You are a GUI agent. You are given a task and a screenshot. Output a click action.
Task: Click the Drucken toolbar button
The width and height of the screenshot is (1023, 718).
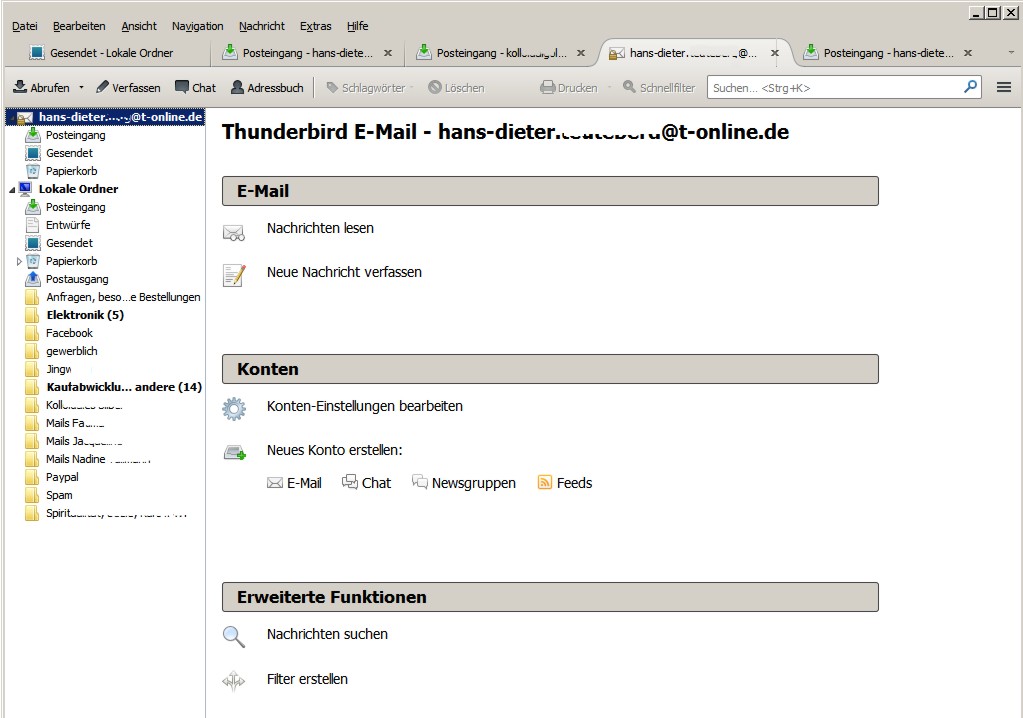click(569, 87)
